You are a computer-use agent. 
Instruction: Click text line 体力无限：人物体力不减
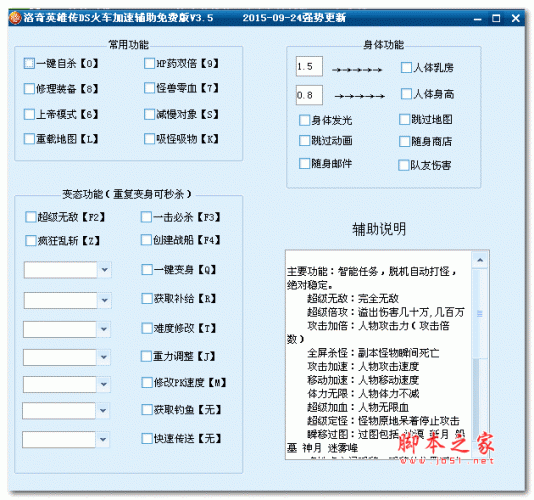pyautogui.click(x=363, y=394)
